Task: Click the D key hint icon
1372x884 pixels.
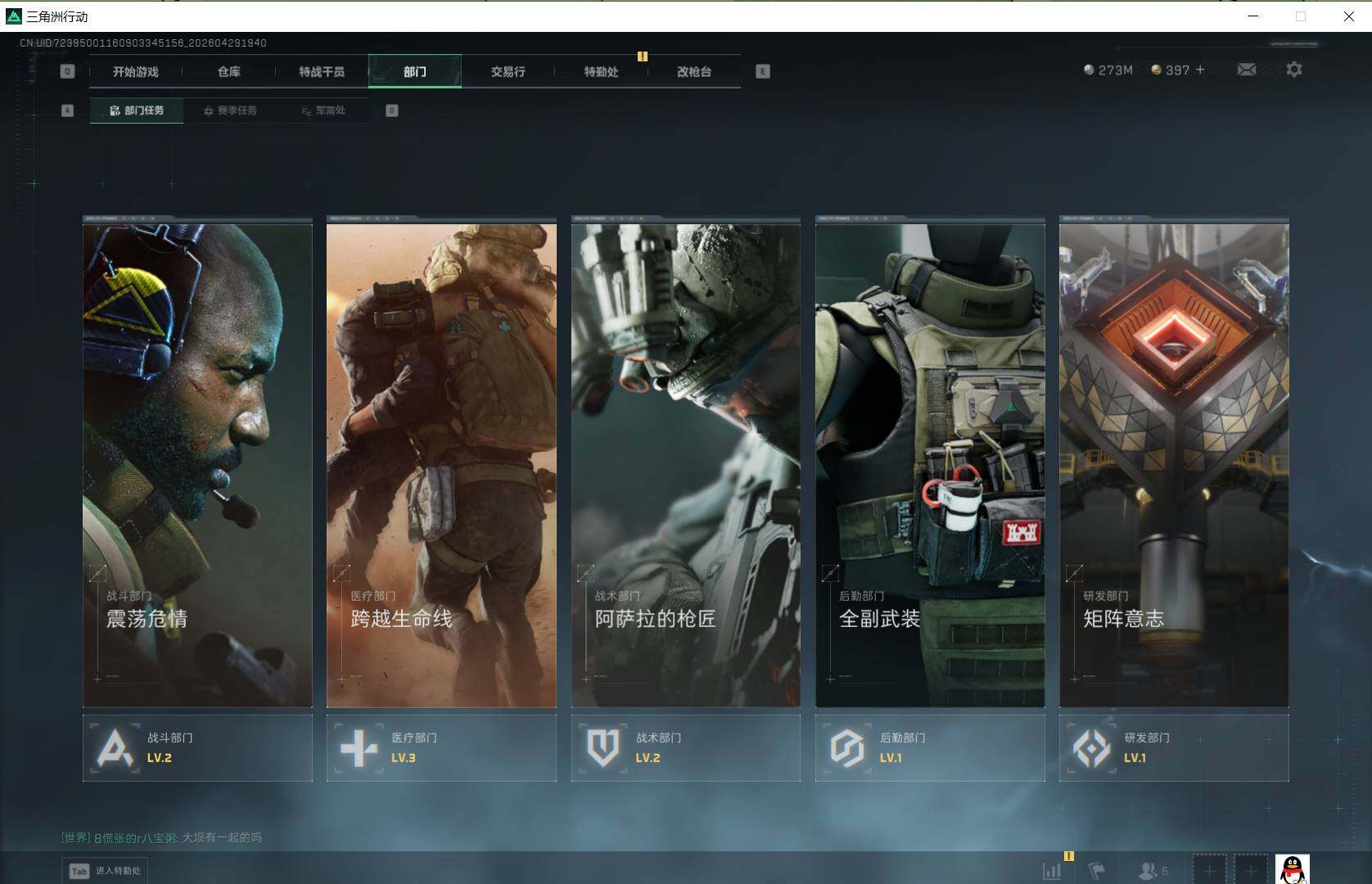Action: click(x=392, y=110)
